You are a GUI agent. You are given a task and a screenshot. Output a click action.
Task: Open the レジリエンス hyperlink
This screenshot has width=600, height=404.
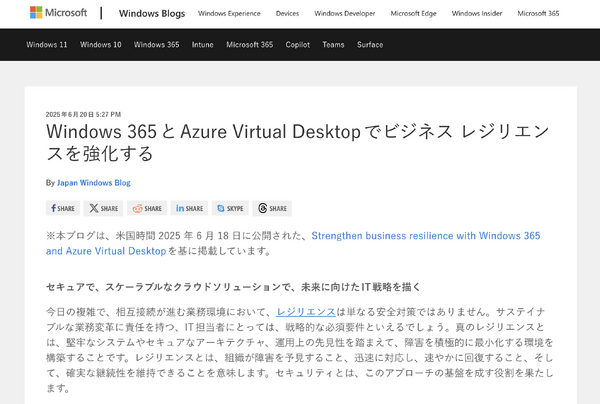click(x=306, y=312)
